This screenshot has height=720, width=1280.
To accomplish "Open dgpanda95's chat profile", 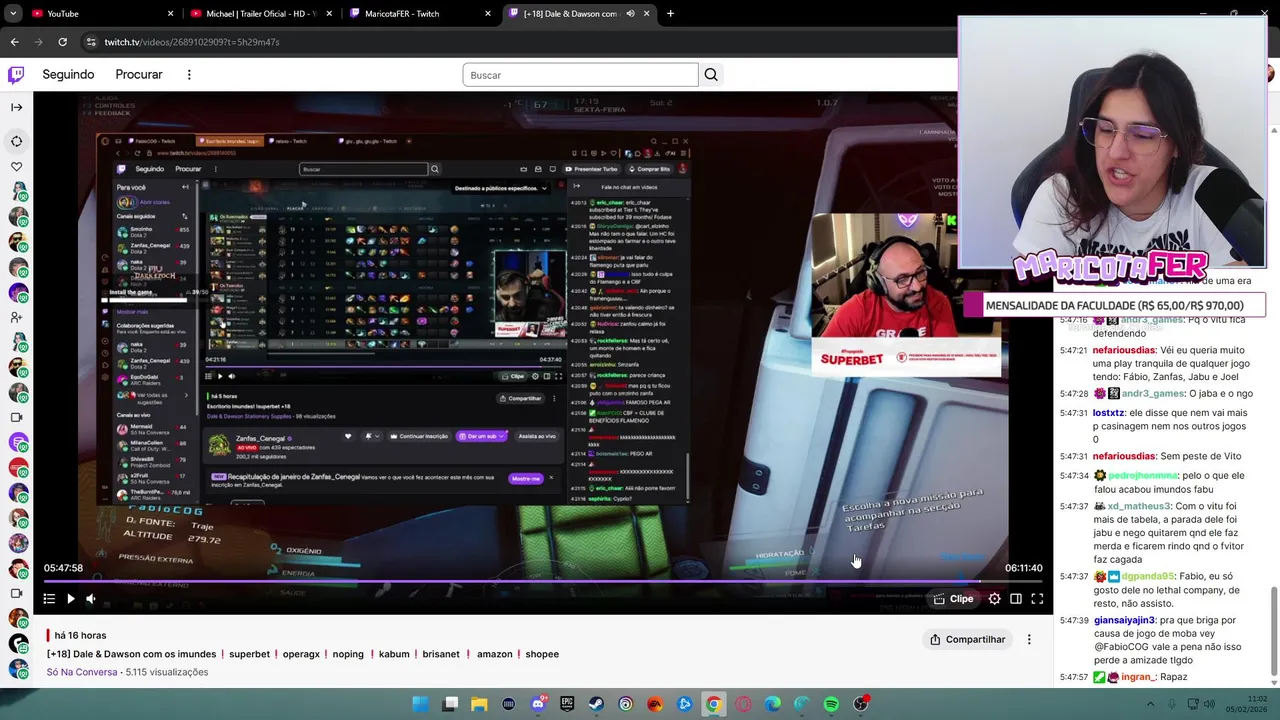I will tap(1148, 577).
